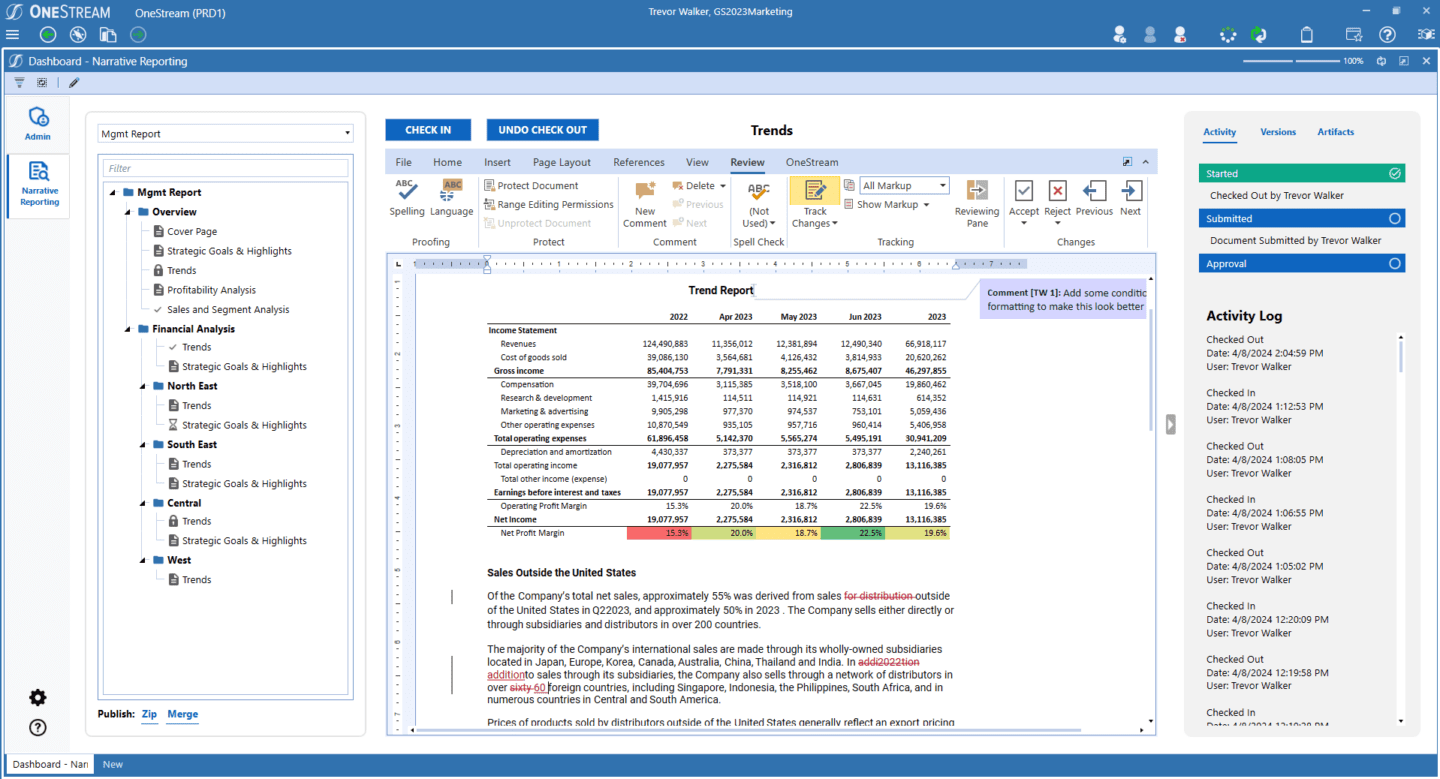This screenshot has width=1440, height=779.
Task: Click the user icon with red X
Action: click(1180, 35)
